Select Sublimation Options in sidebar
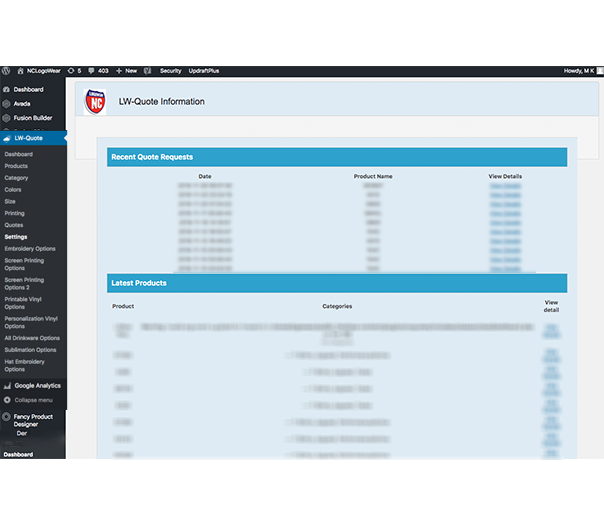Screen dimensions: 604x518 (x=31, y=350)
